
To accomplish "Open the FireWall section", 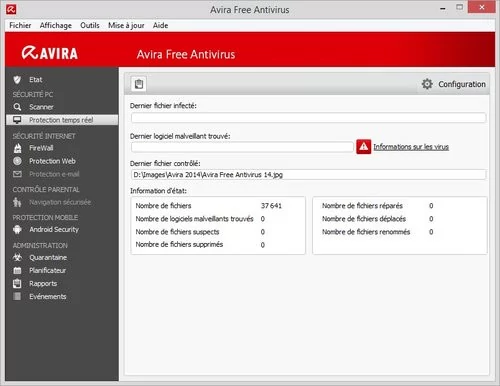I will click(41, 148).
